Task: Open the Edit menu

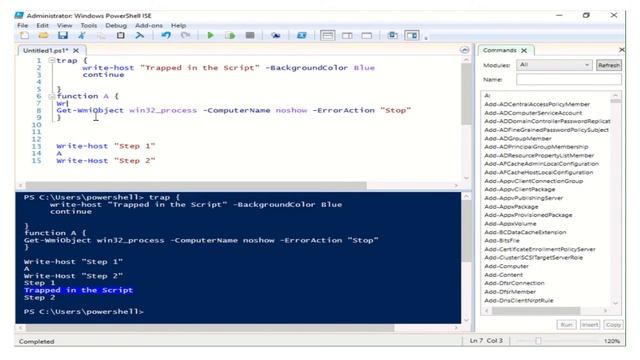Action: click(x=42, y=25)
